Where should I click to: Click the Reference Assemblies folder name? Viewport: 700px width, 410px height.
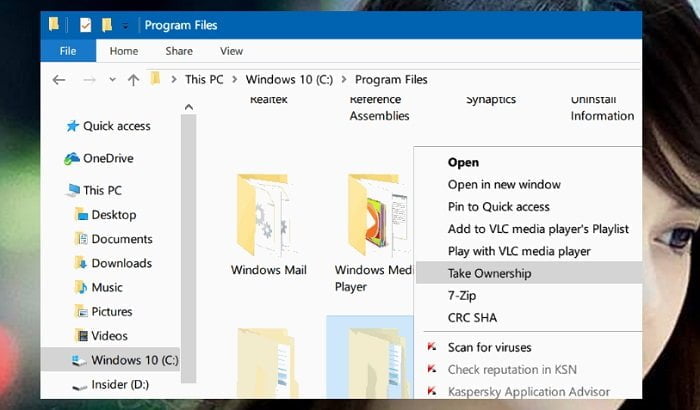[x=379, y=107]
